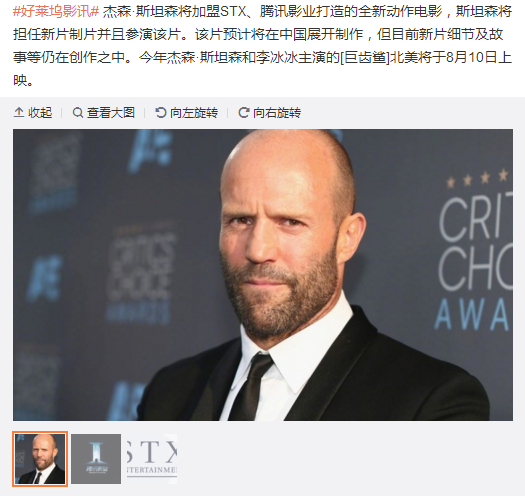Click the four stars in photo backdrop
The image size is (525, 496).
[x=477, y=178]
